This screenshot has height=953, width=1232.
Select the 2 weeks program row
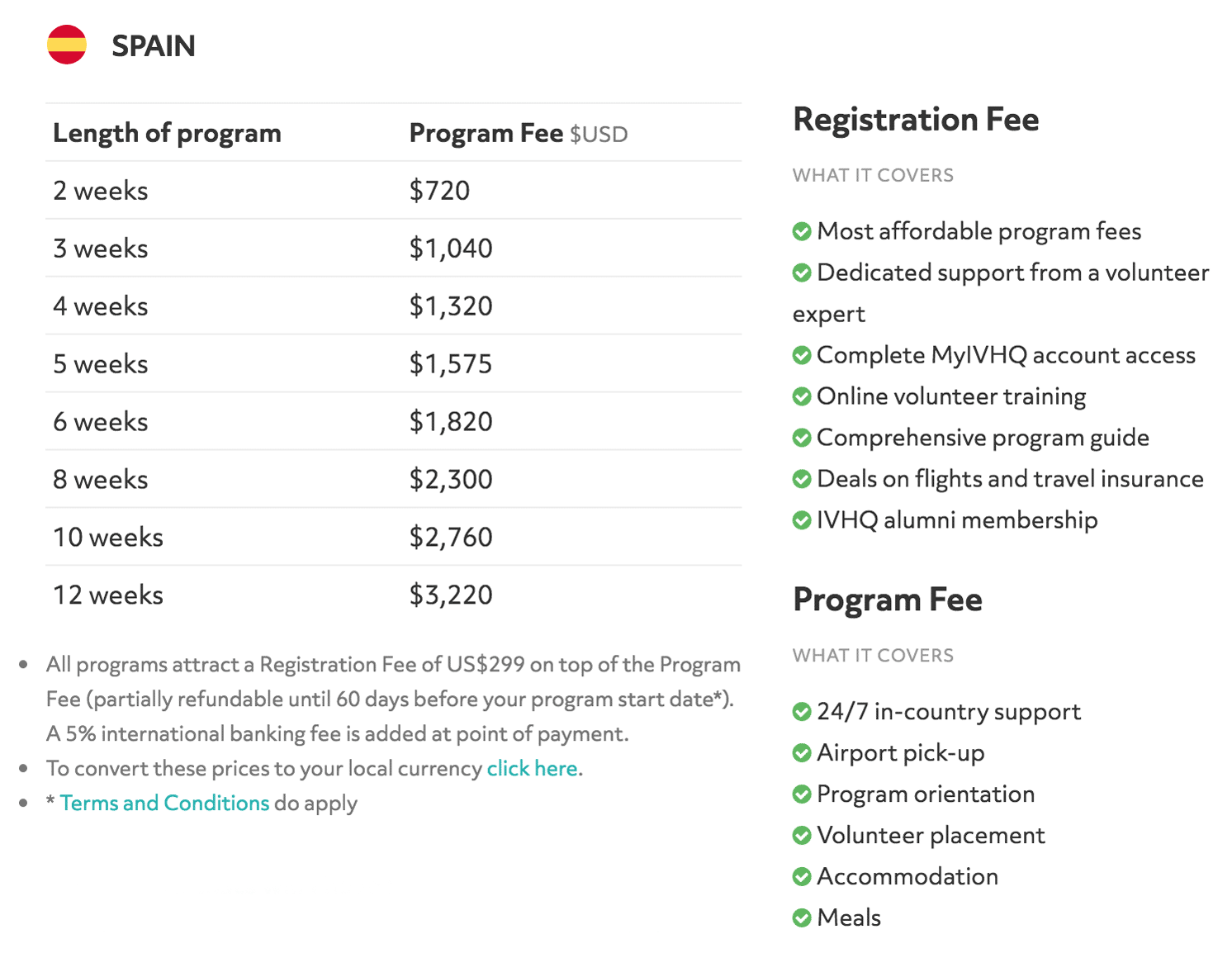(393, 190)
